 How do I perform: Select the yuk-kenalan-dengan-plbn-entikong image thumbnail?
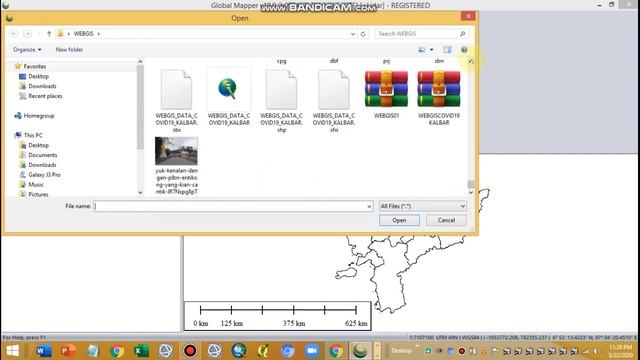coord(176,151)
